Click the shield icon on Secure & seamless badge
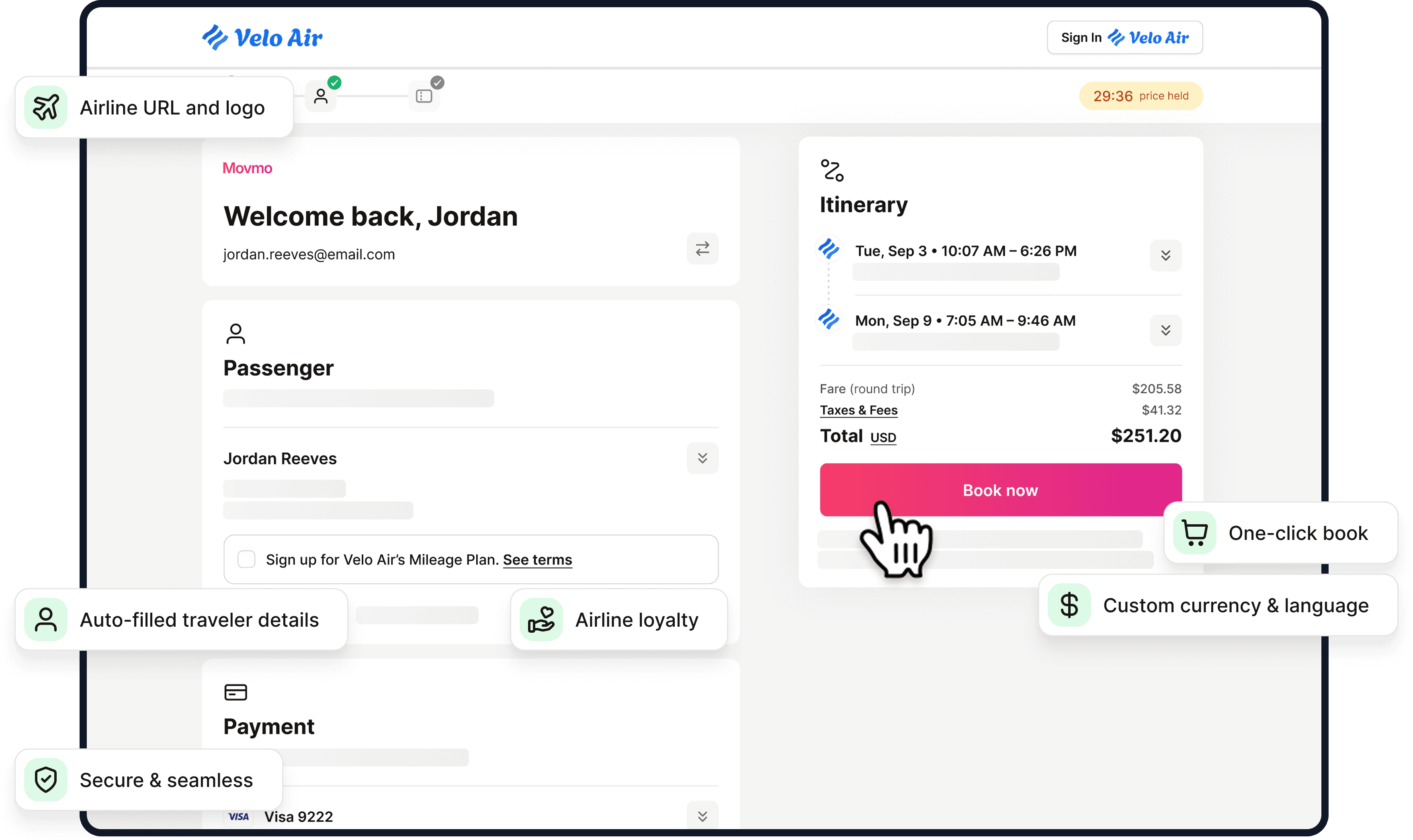Screen dimensions: 1413x840 (x=46, y=779)
